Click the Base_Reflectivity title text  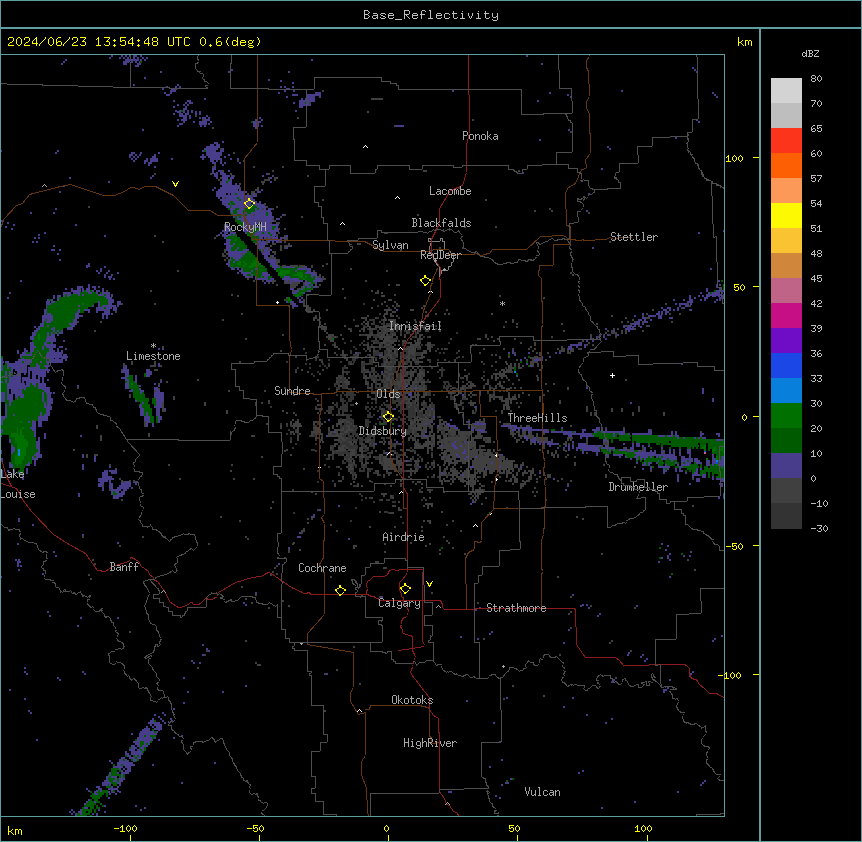(431, 15)
